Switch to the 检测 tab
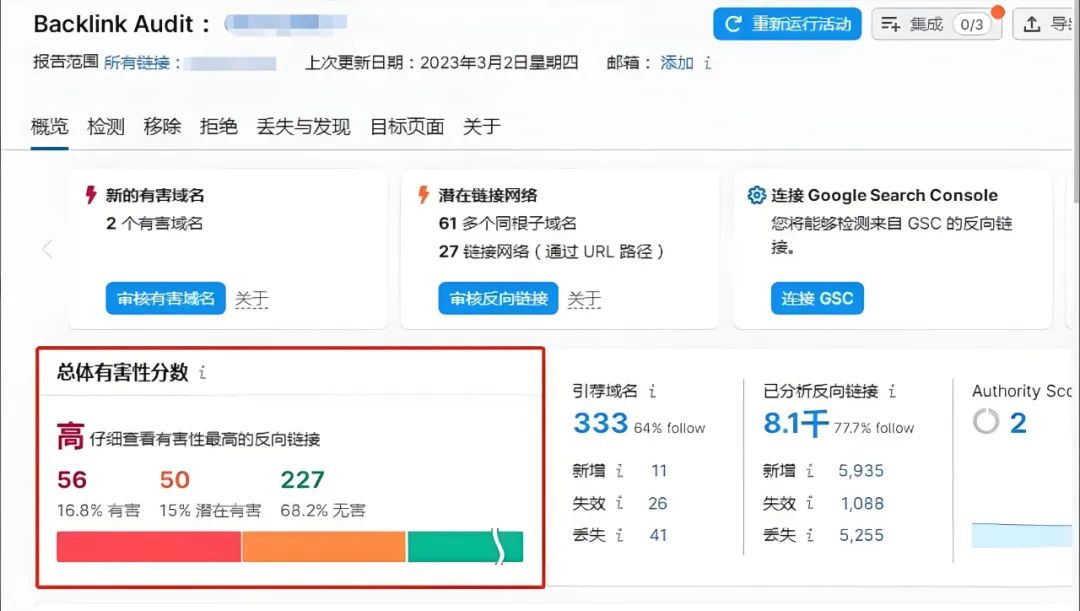The image size is (1080, 611). point(104,126)
